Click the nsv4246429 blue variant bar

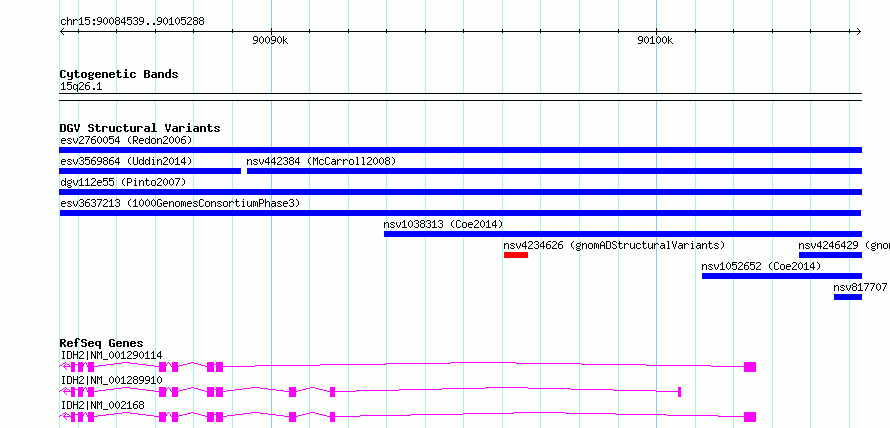tap(830, 255)
